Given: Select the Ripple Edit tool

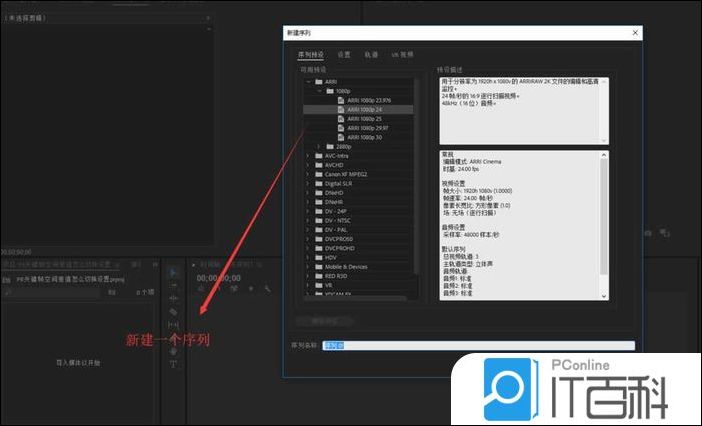Looking at the screenshot, I should click(174, 298).
